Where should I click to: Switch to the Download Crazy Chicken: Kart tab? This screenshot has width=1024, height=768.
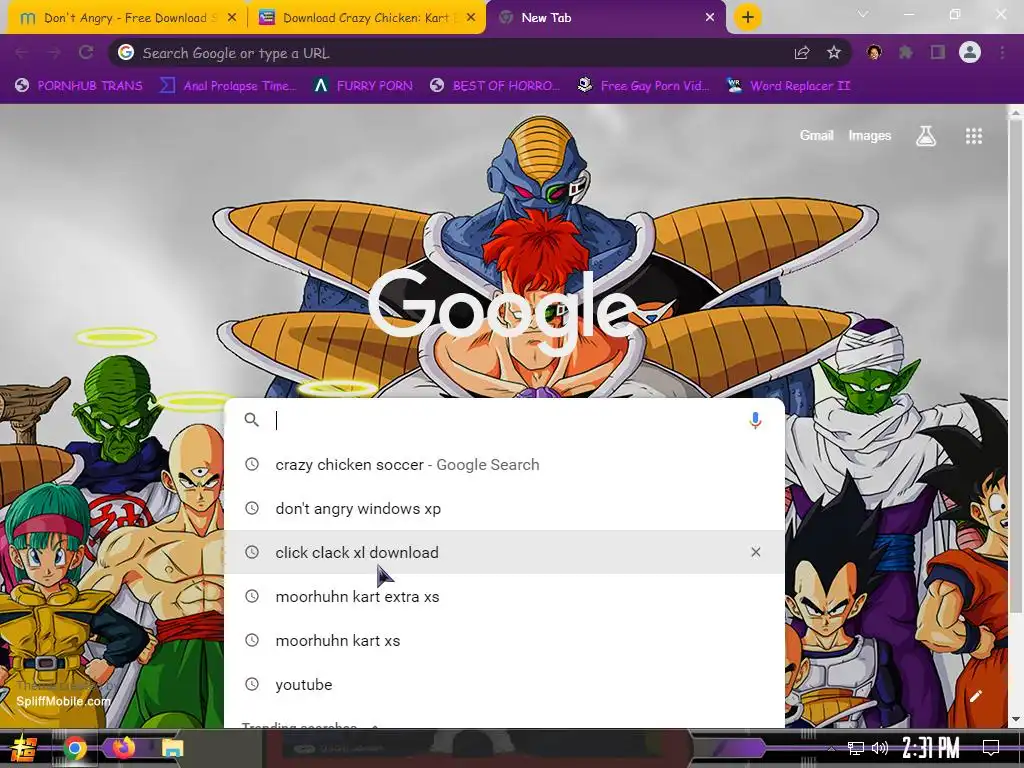coord(366,18)
